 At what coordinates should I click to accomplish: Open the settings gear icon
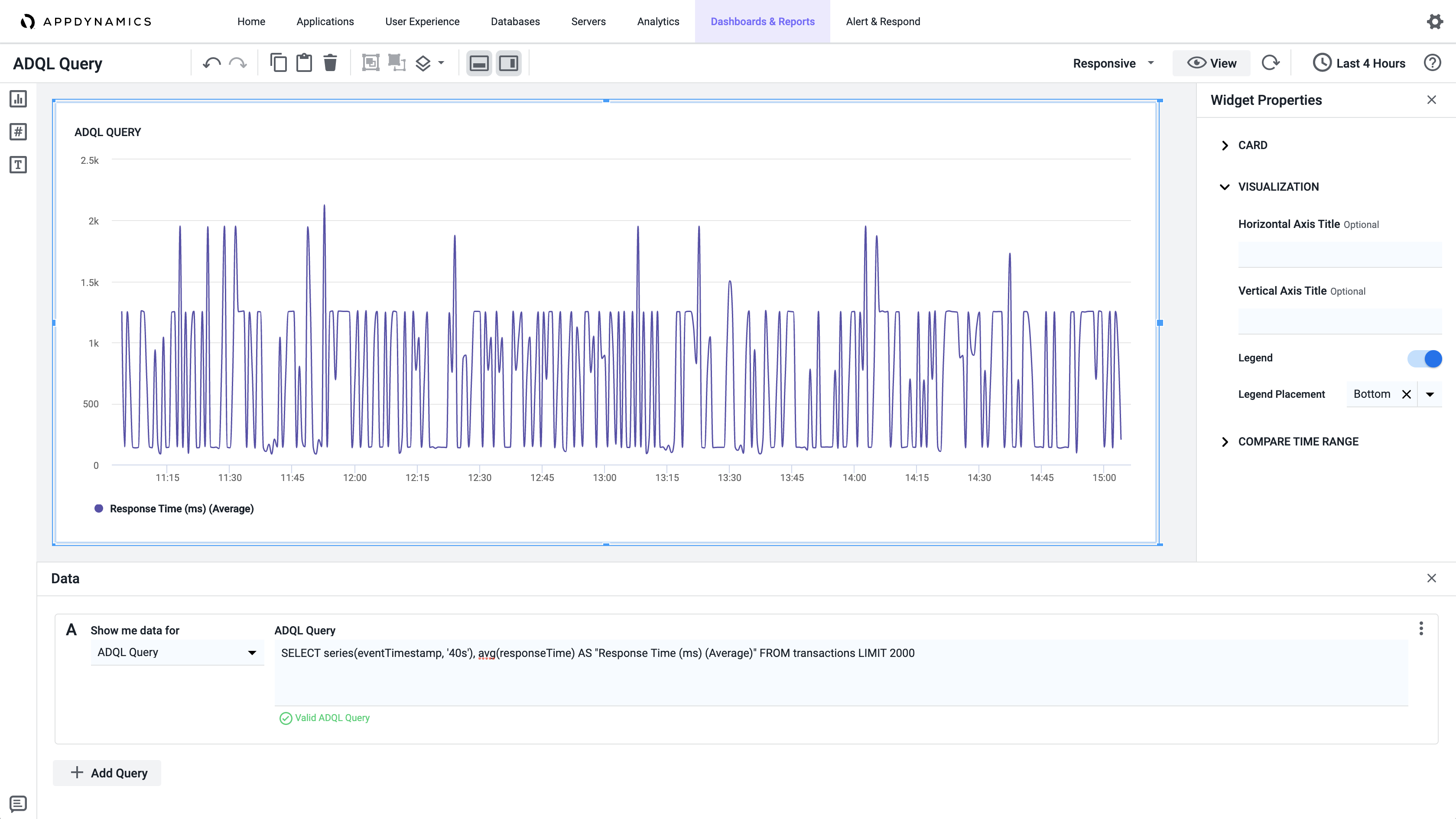(x=1434, y=22)
